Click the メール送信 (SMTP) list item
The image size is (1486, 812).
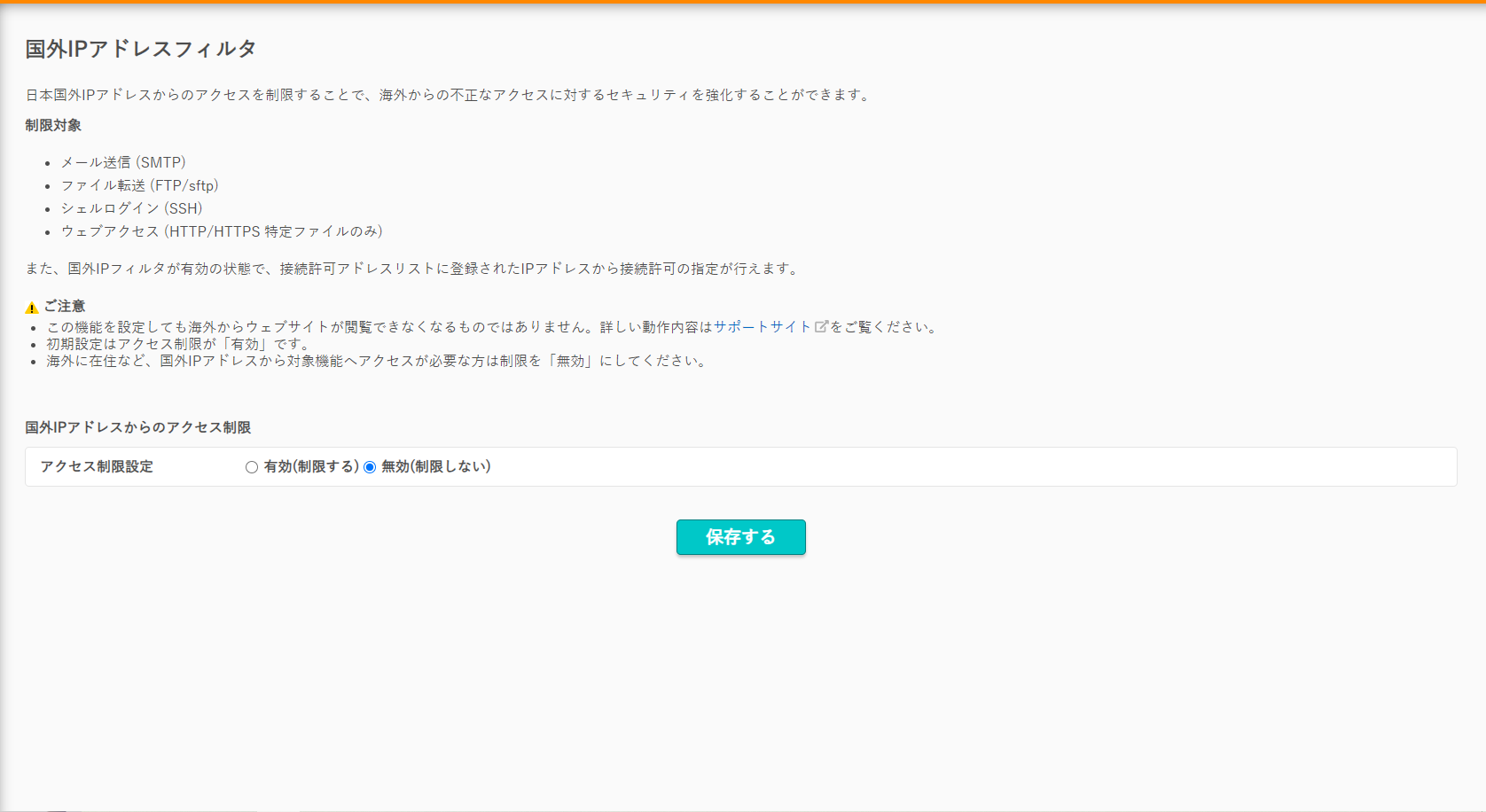(123, 162)
